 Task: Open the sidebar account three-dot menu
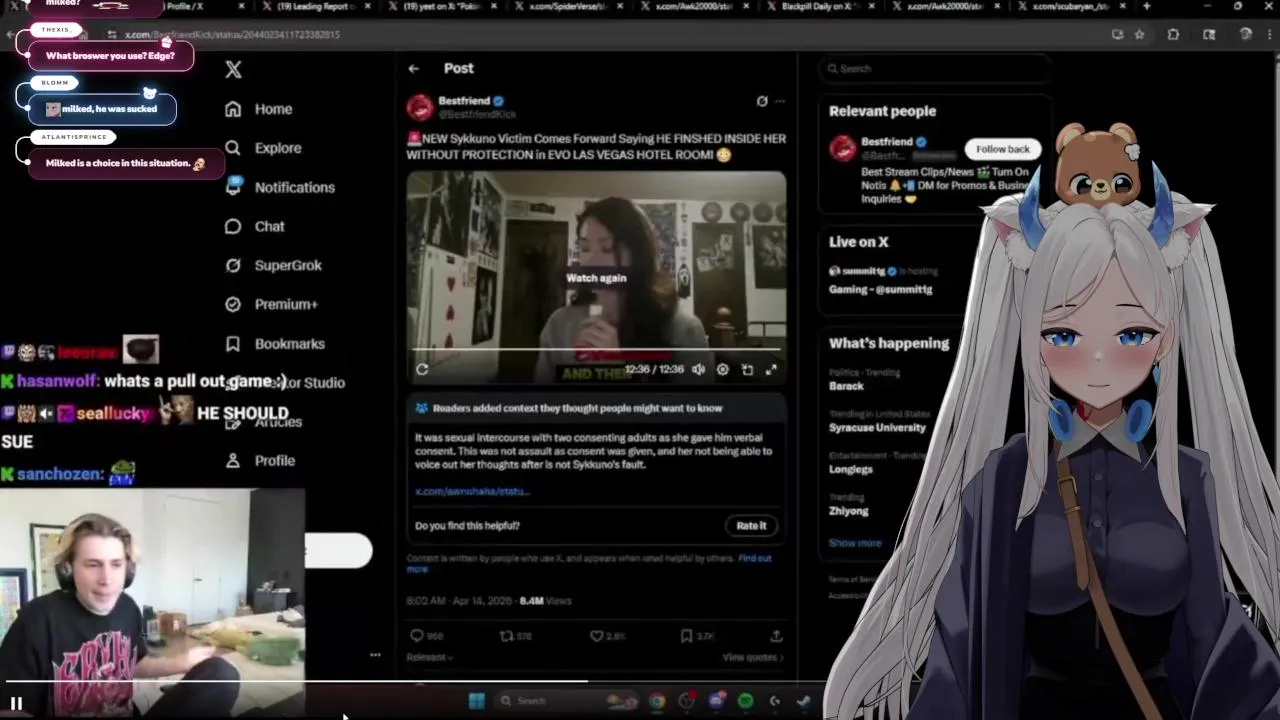coord(375,655)
